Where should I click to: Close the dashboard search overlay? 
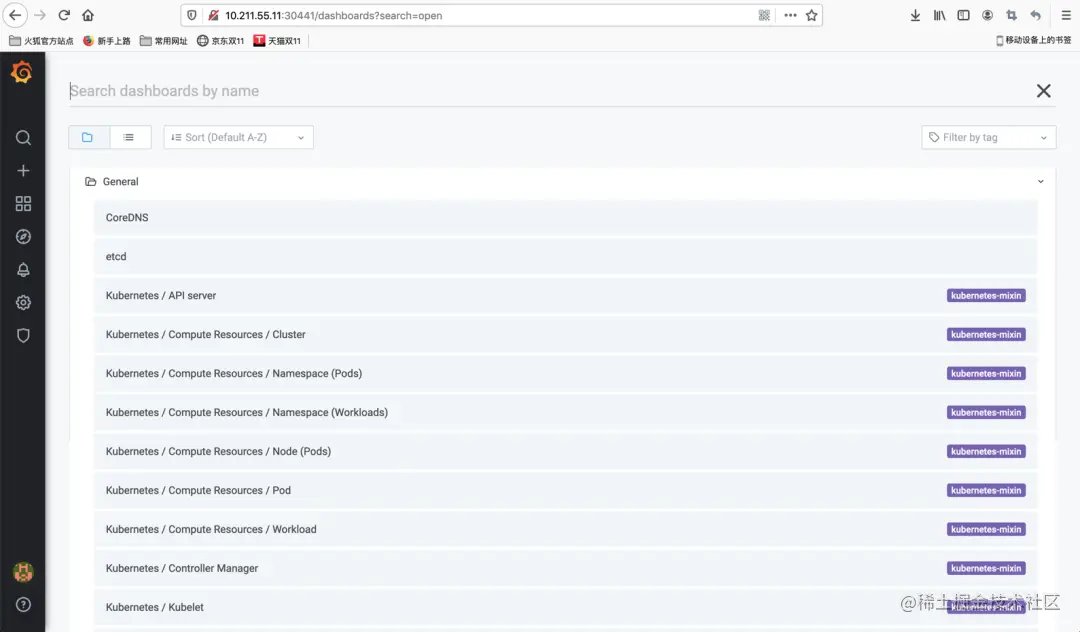[x=1043, y=91]
